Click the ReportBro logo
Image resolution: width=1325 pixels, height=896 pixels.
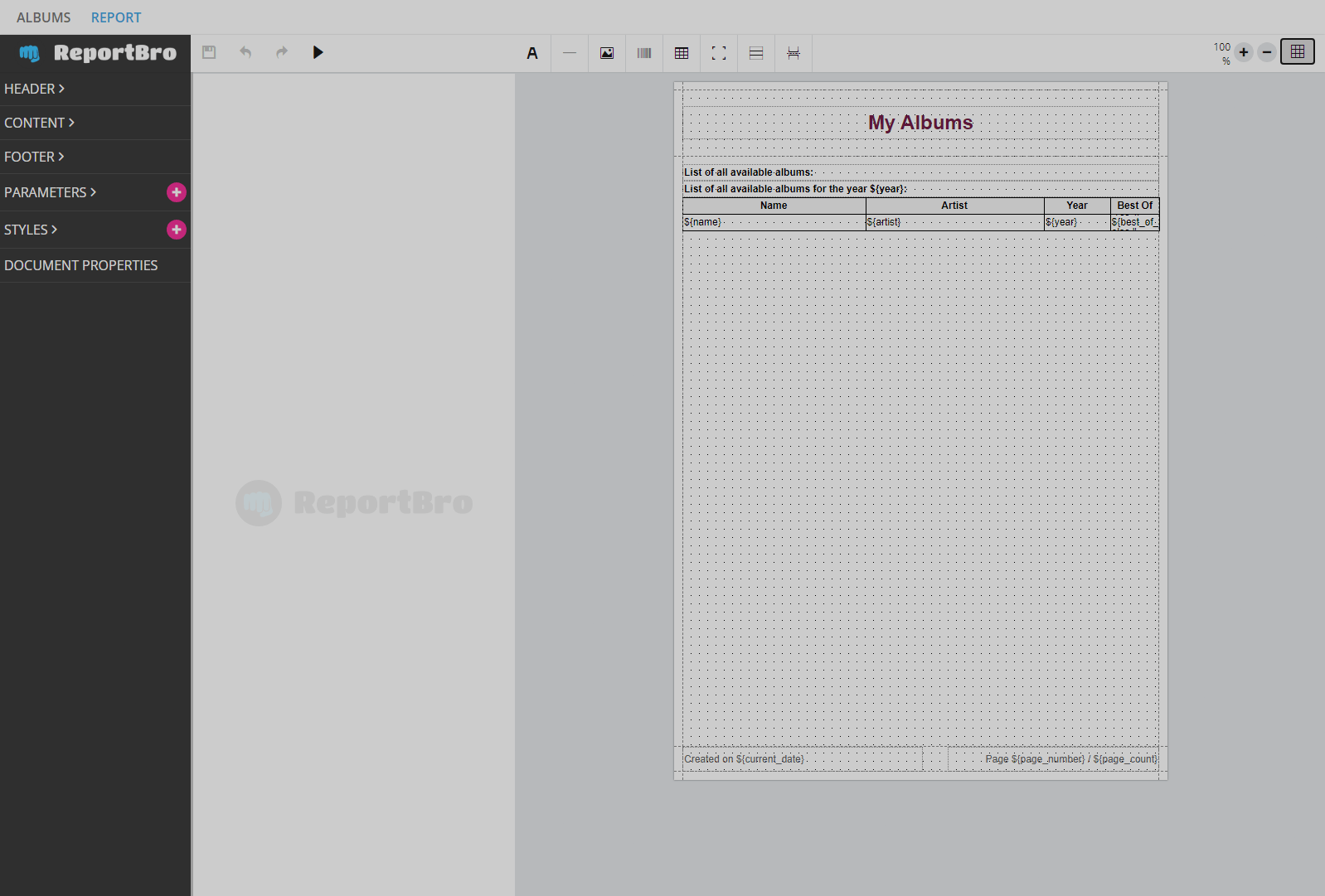point(98,53)
